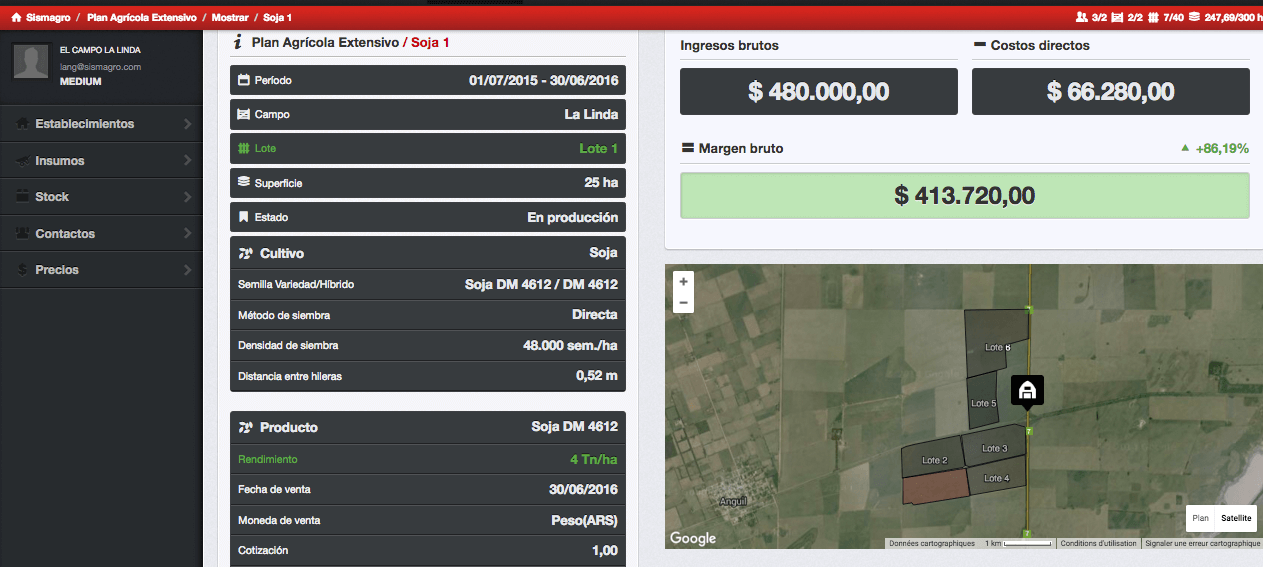1263x567 pixels.
Task: Click the field icon in Campo row
Action: tap(244, 114)
